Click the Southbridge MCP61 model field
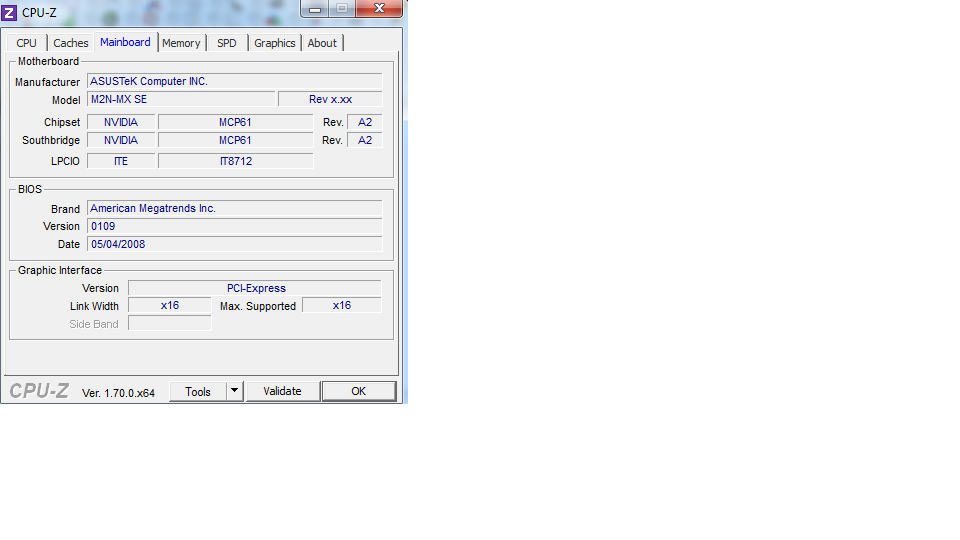 coord(236,140)
